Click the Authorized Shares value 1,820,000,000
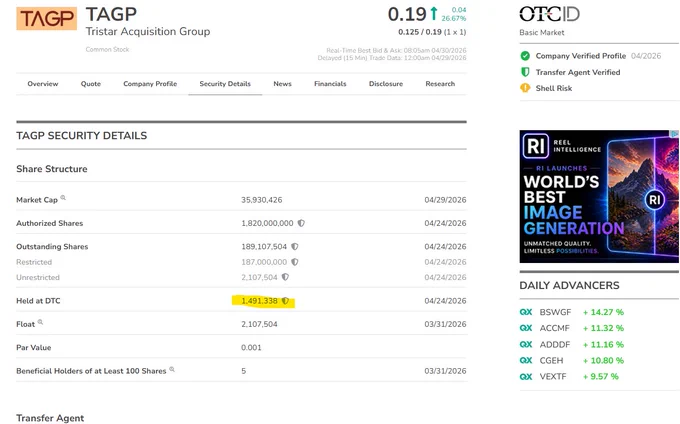The height and width of the screenshot is (424, 680). tap(267, 223)
